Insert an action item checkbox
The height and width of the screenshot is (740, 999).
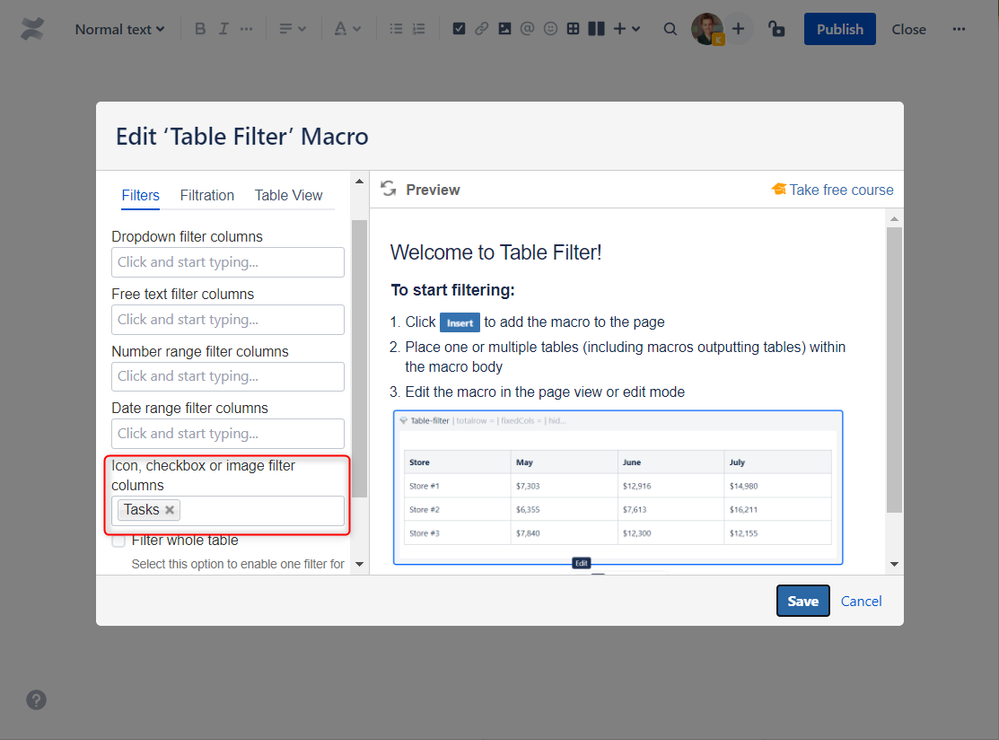(x=459, y=29)
